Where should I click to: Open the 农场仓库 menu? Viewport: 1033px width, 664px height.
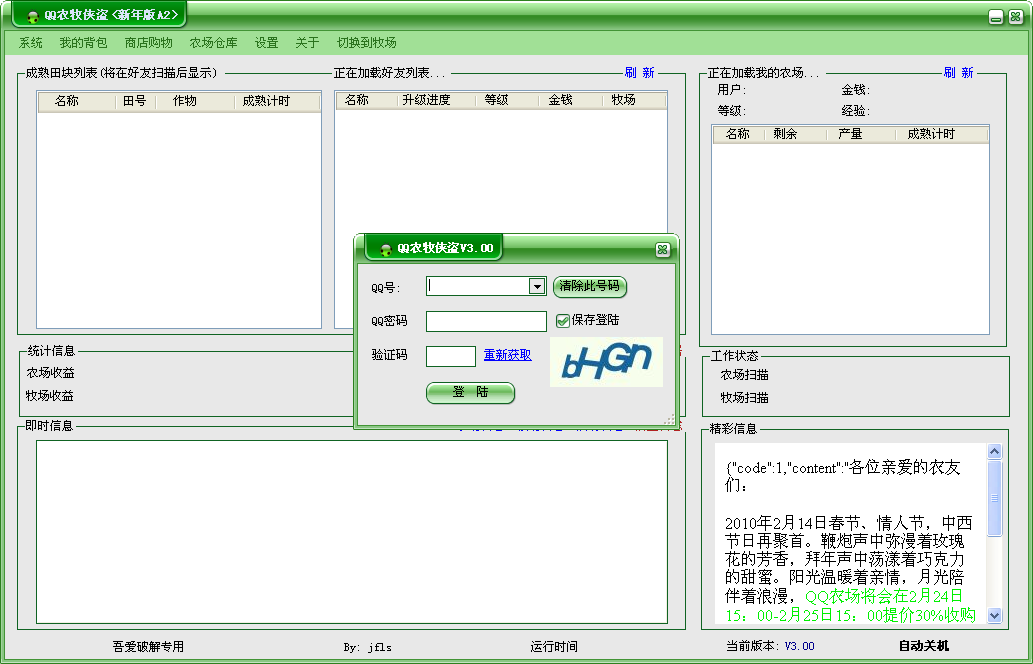point(213,43)
